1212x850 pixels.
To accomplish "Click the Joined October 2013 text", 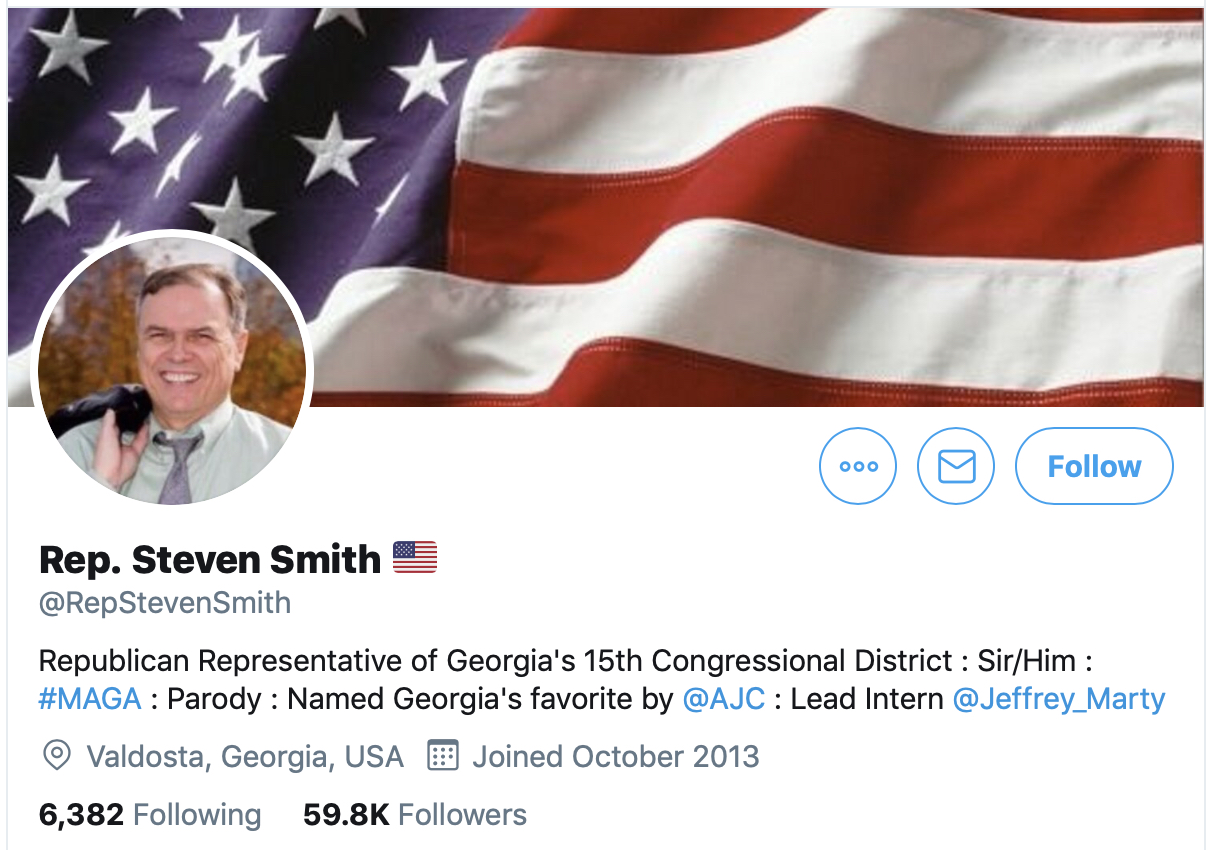I will pos(616,756).
